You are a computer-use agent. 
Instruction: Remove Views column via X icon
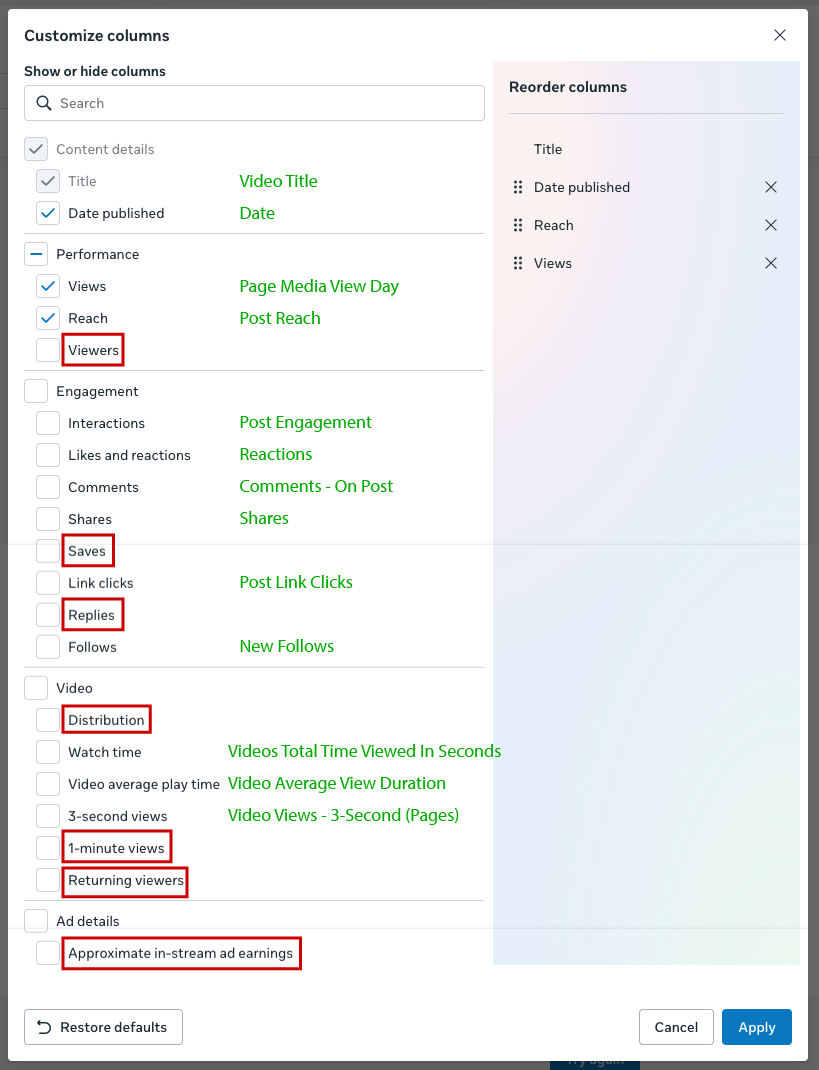click(771, 263)
